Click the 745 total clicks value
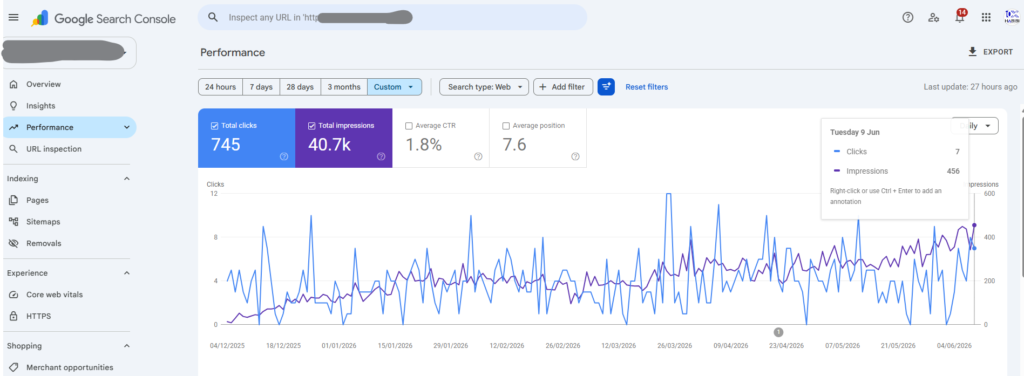Viewport: 1024px width, 376px height. [226, 144]
